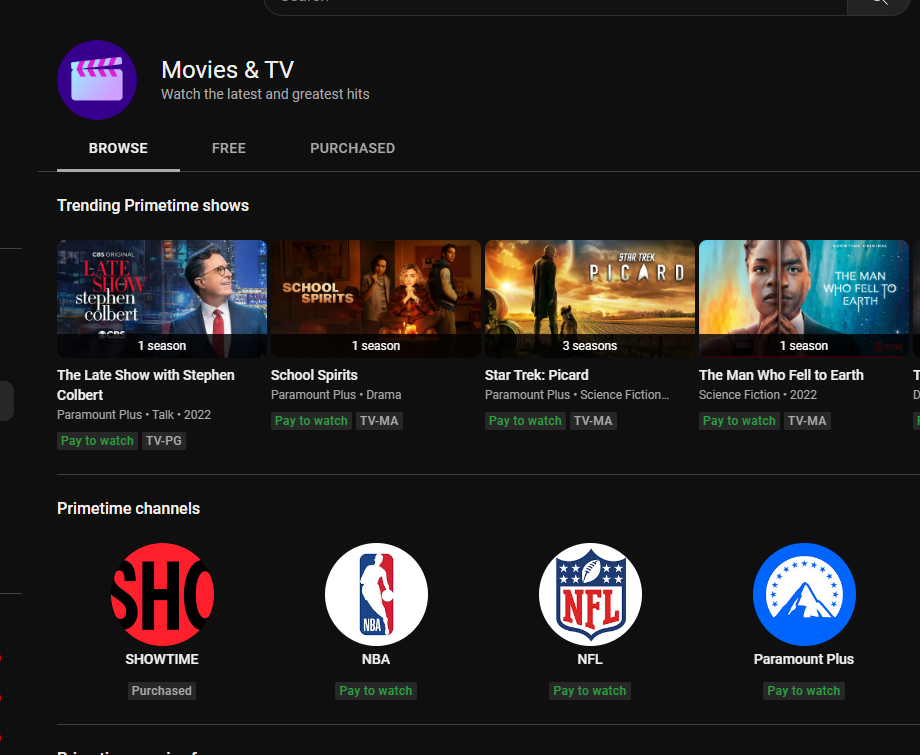Image resolution: width=920 pixels, height=755 pixels.
Task: Click the Star Trek: Picard title link
Action: [537, 375]
